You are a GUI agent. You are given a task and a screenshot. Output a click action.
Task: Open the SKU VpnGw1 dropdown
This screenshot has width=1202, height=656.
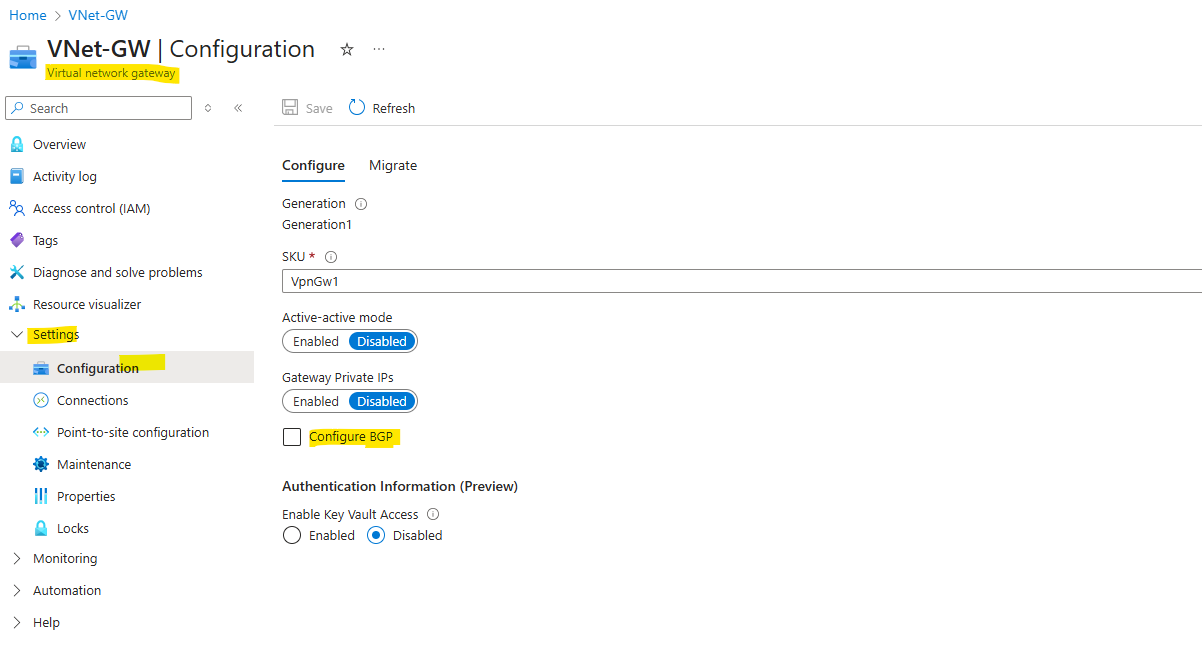(x=742, y=281)
